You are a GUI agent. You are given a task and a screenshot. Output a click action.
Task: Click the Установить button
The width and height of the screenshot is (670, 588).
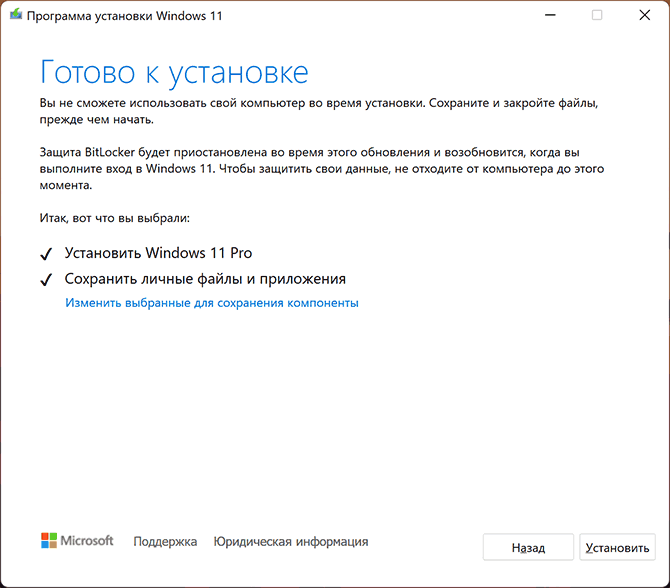point(617,547)
